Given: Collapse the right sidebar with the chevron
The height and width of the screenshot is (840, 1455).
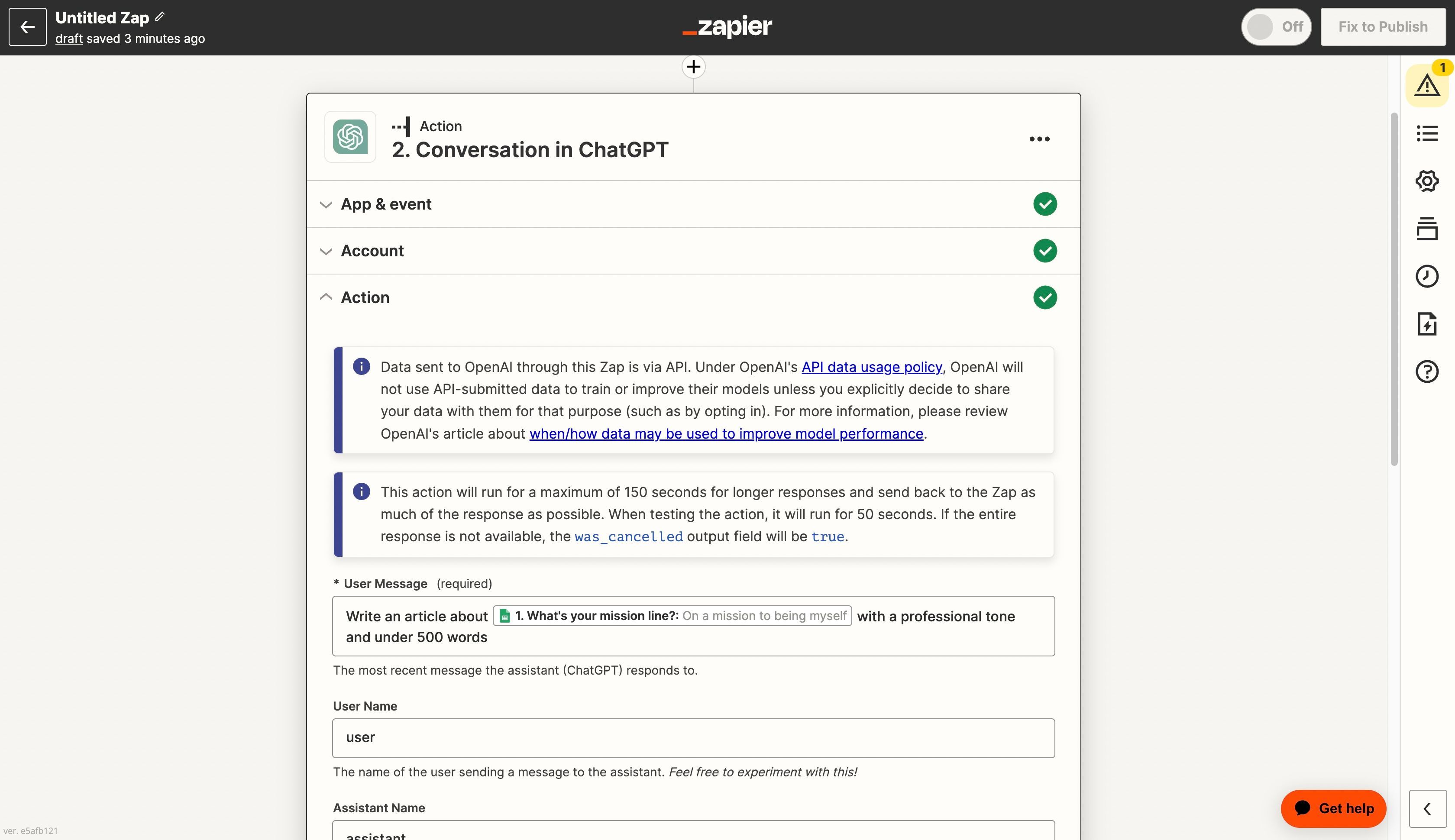Looking at the screenshot, I should (x=1427, y=808).
